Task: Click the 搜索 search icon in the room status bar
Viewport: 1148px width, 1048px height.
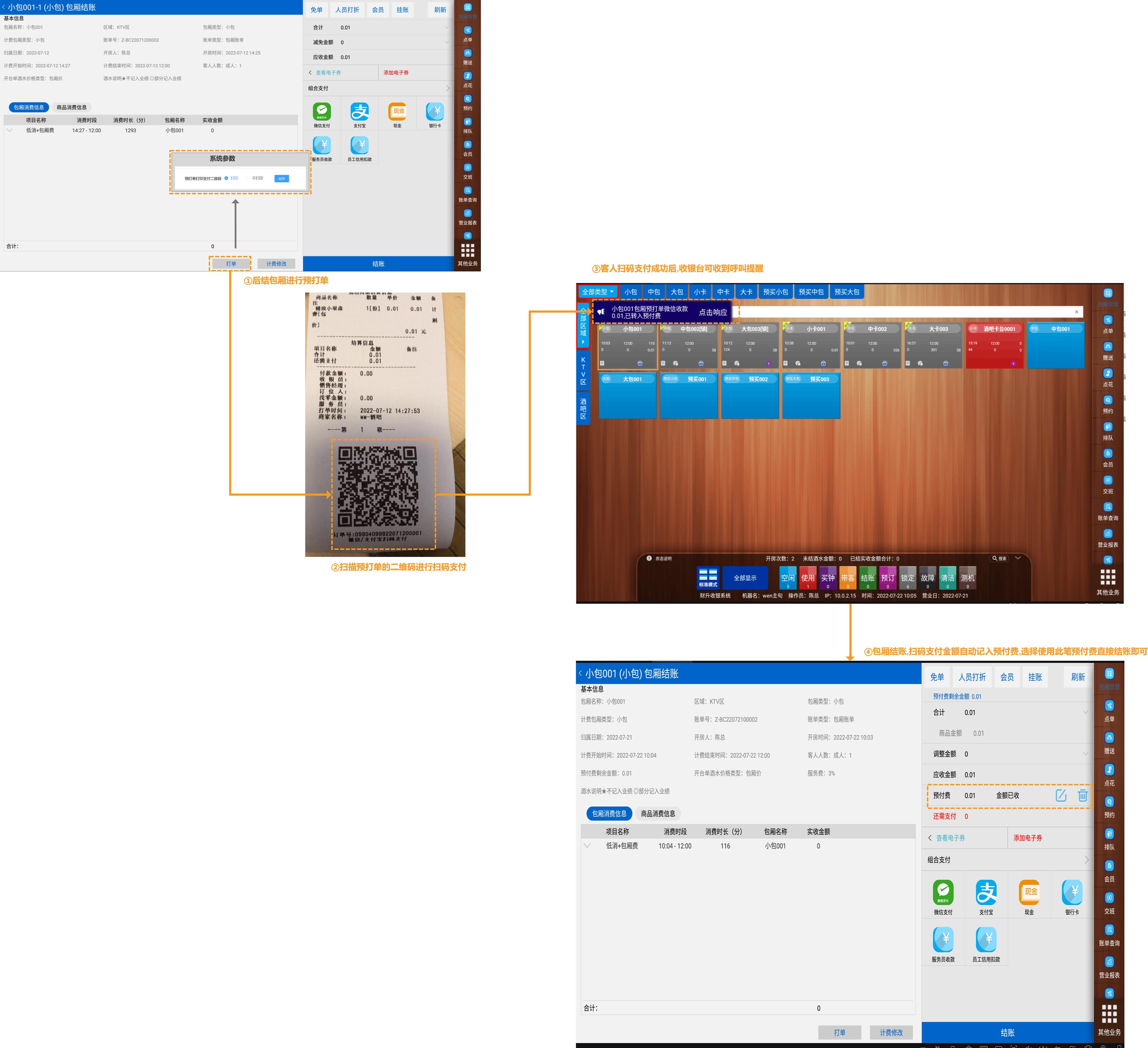Action: coord(999,558)
